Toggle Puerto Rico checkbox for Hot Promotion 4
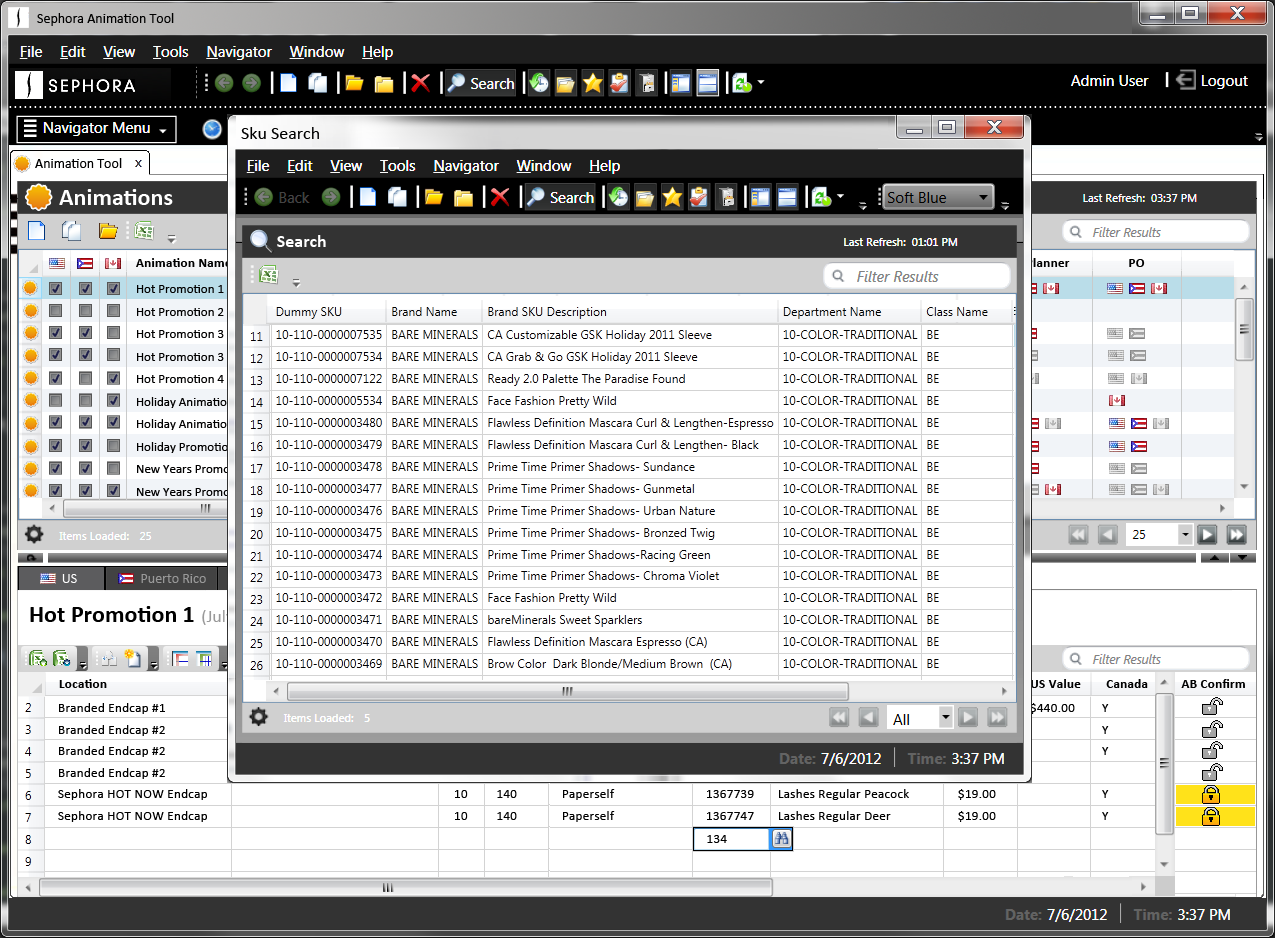Viewport: 1275px width, 938px height. 85,378
